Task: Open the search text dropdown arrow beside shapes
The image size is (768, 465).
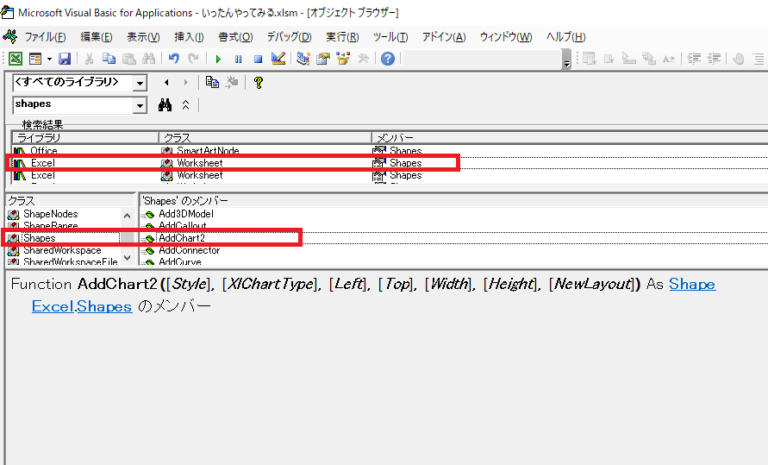Action: [139, 105]
